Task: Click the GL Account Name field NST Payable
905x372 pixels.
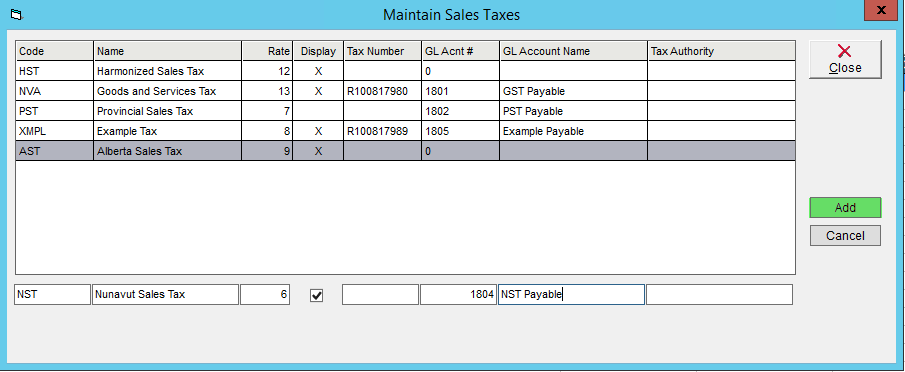Action: pos(571,294)
